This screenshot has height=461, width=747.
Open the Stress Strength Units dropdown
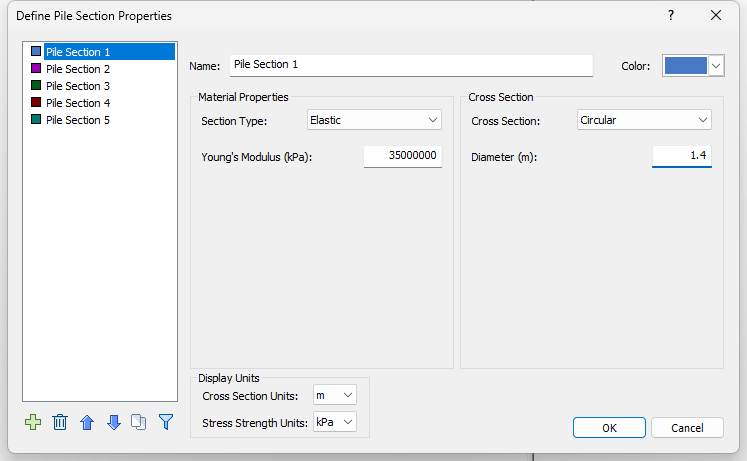[334, 422]
